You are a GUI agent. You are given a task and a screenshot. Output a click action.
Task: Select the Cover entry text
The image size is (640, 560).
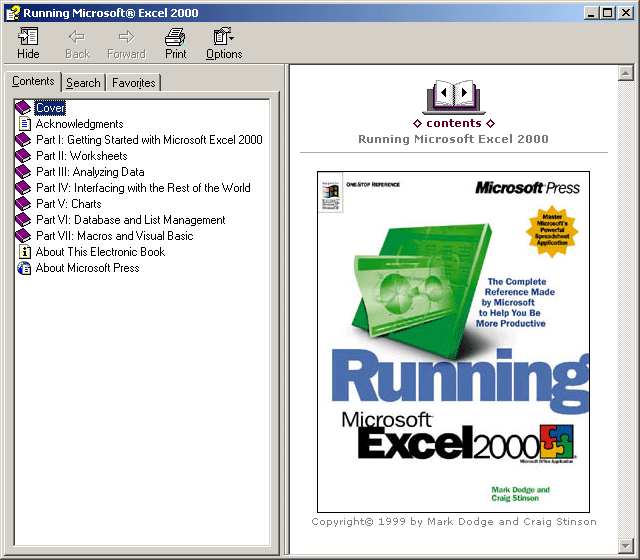50,108
